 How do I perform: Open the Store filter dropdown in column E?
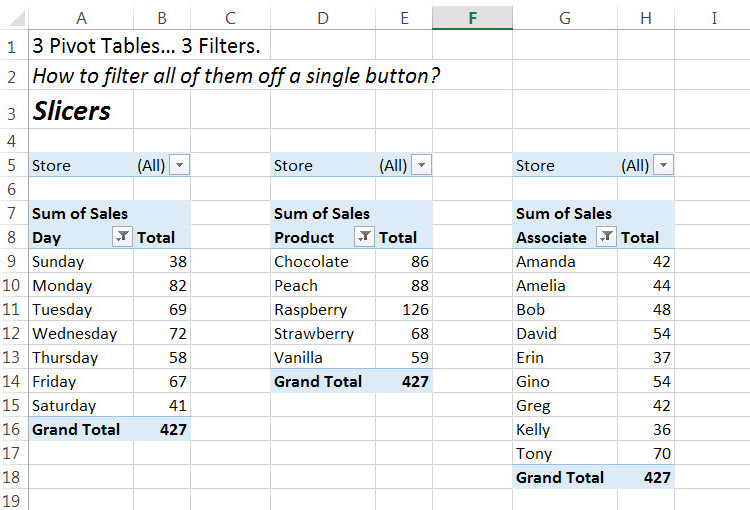pos(421,166)
